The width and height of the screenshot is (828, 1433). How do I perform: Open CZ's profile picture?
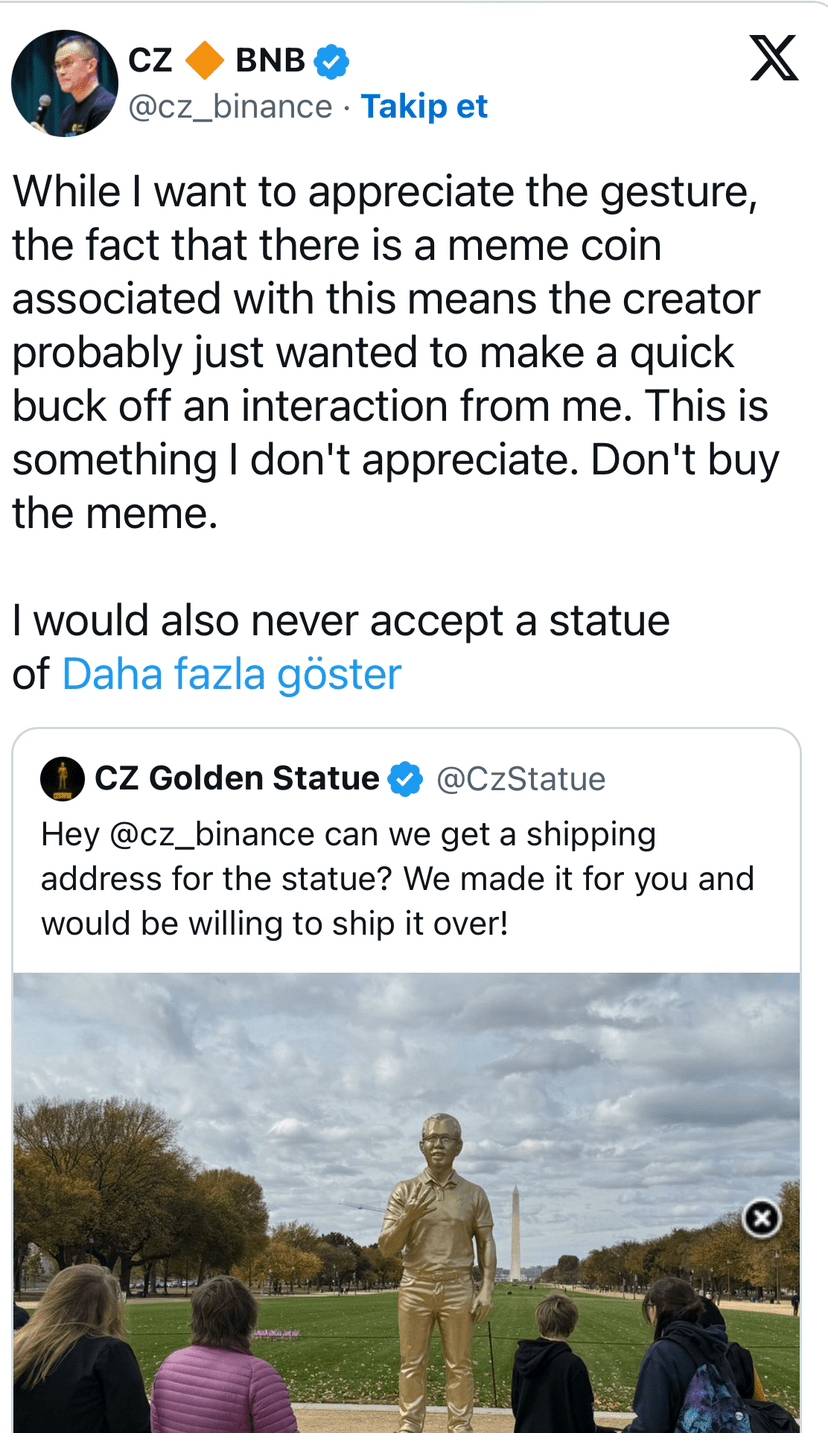click(x=64, y=83)
